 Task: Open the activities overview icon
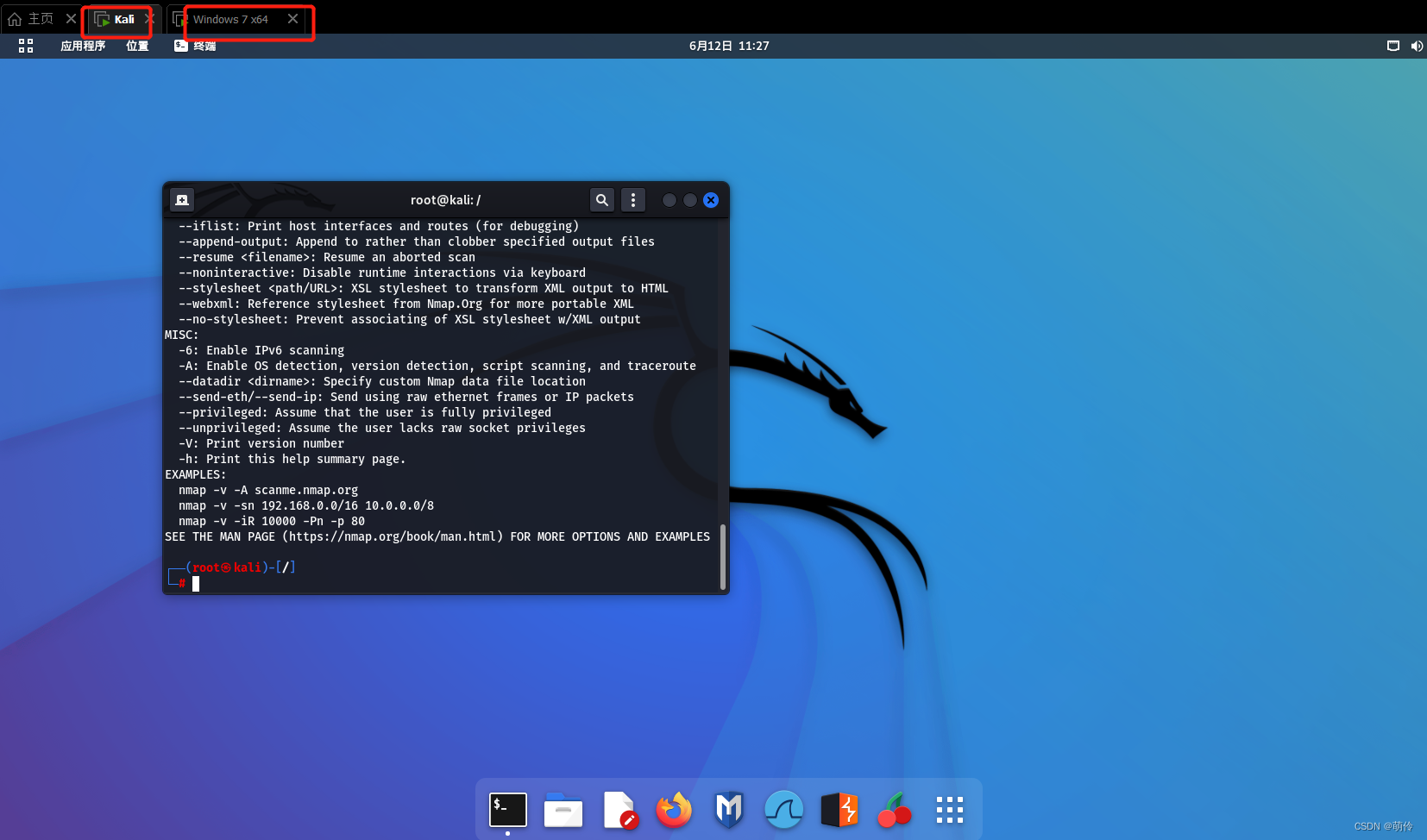(26, 46)
